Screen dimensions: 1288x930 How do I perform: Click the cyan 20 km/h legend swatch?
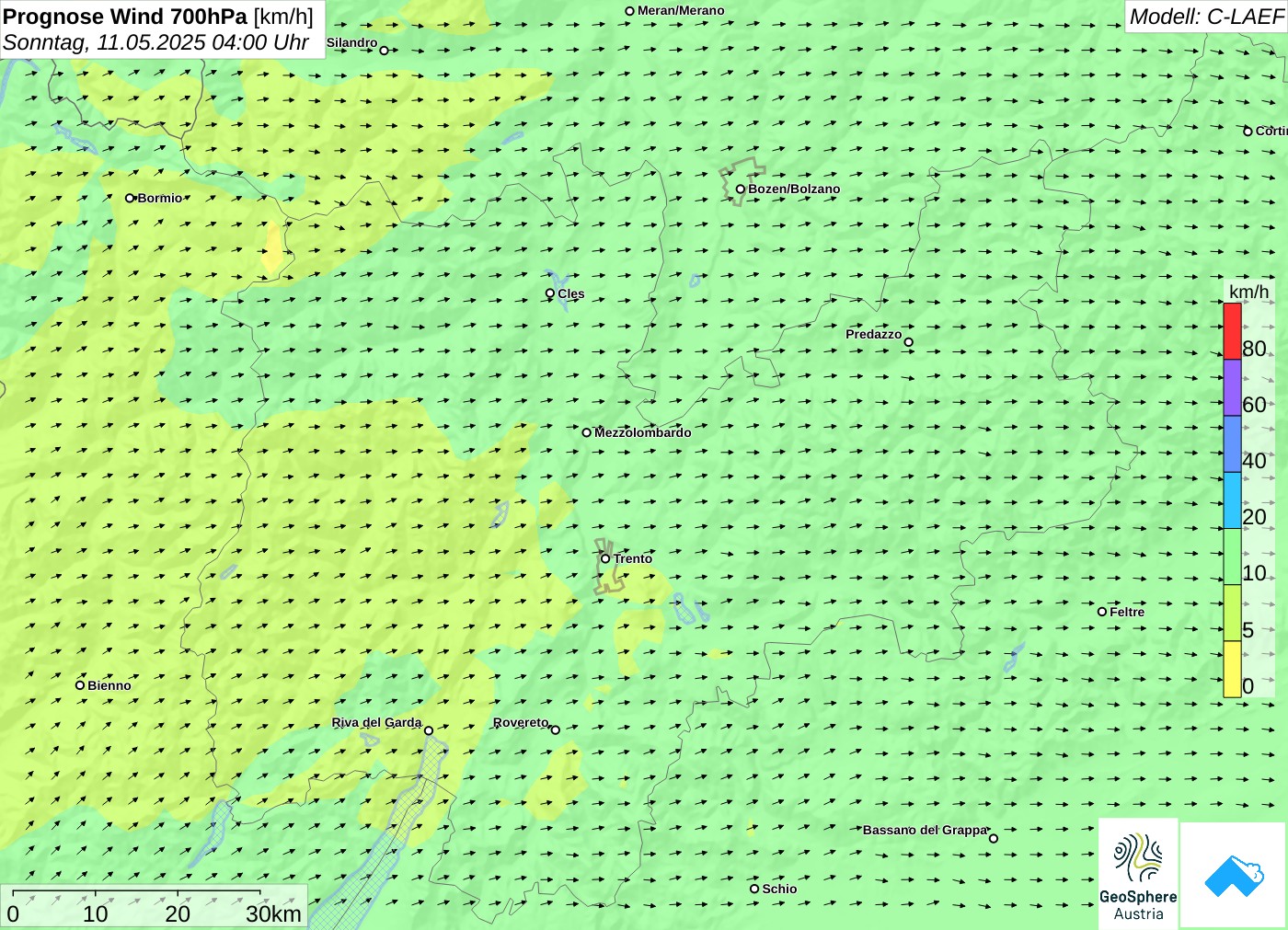click(1232, 499)
